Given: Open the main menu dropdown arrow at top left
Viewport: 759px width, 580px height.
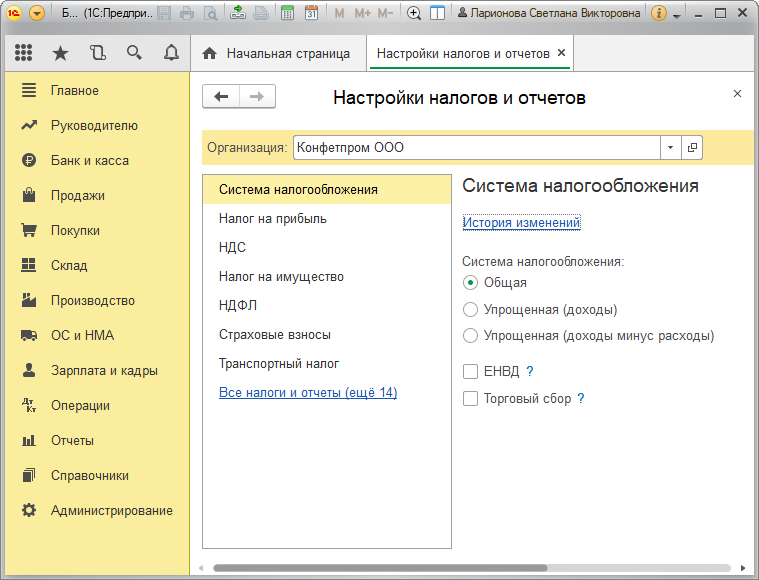Looking at the screenshot, I should (x=37, y=13).
